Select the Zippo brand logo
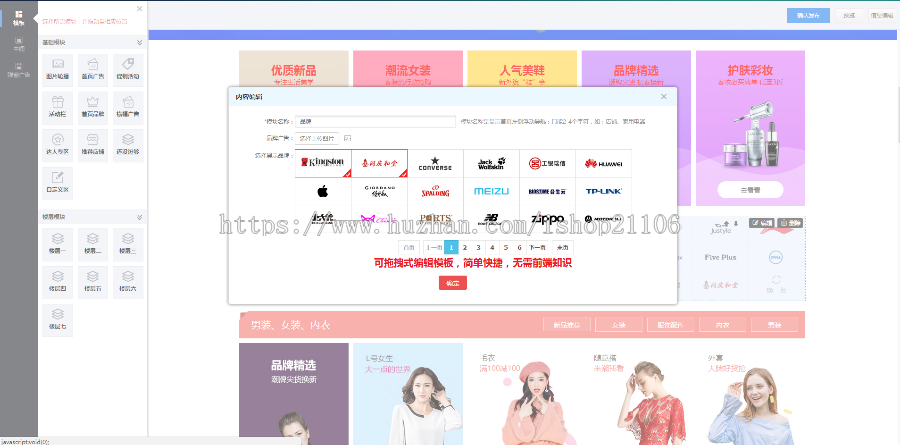Screen dimensions: 900x445 [548, 219]
